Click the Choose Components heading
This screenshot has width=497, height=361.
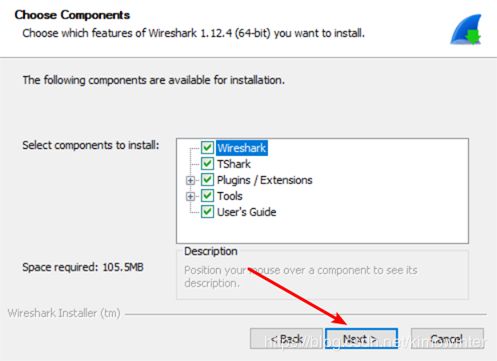pos(72,15)
